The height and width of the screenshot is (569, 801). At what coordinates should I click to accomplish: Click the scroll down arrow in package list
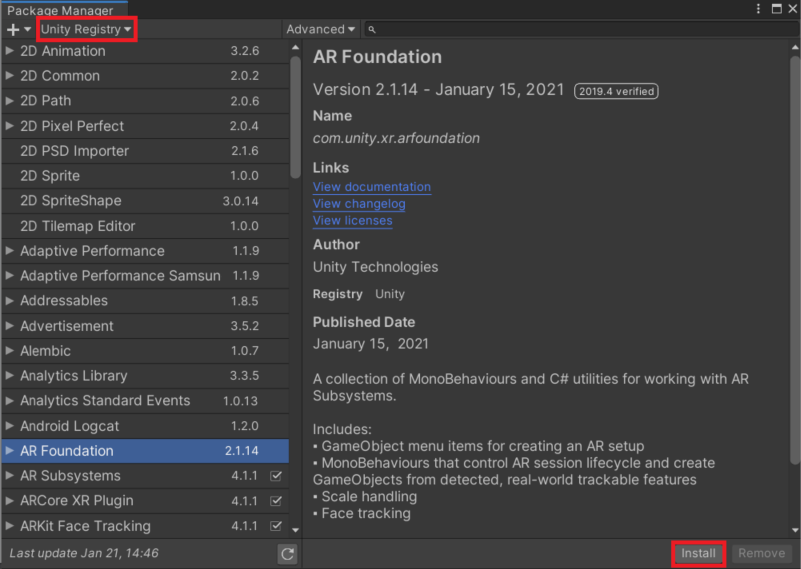(x=295, y=529)
